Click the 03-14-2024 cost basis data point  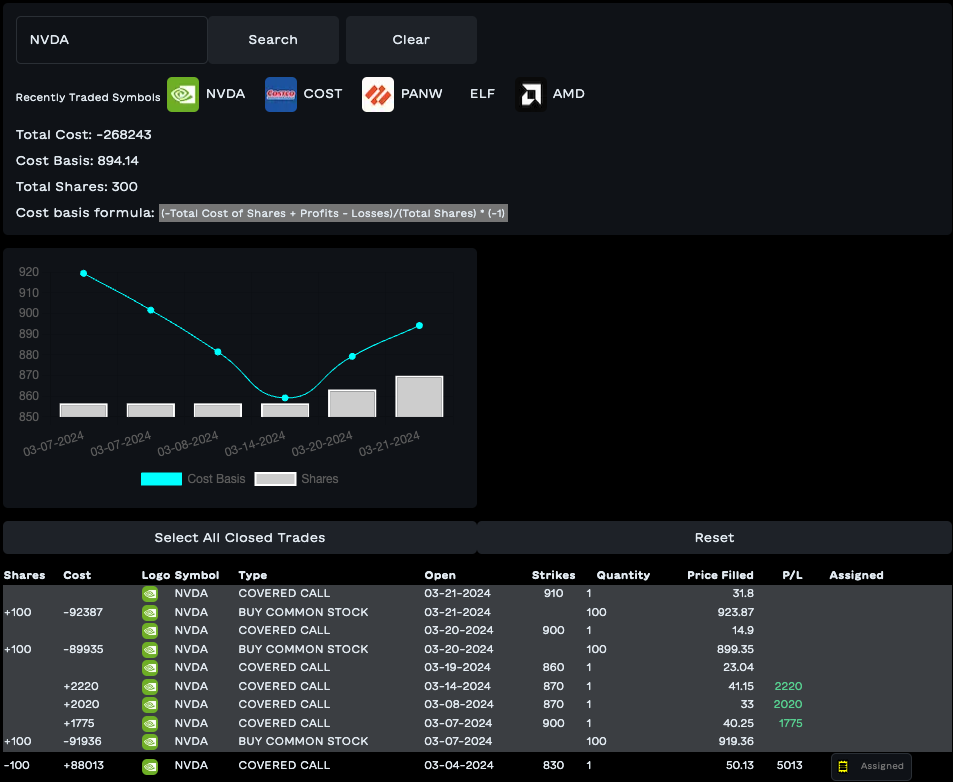[285, 398]
